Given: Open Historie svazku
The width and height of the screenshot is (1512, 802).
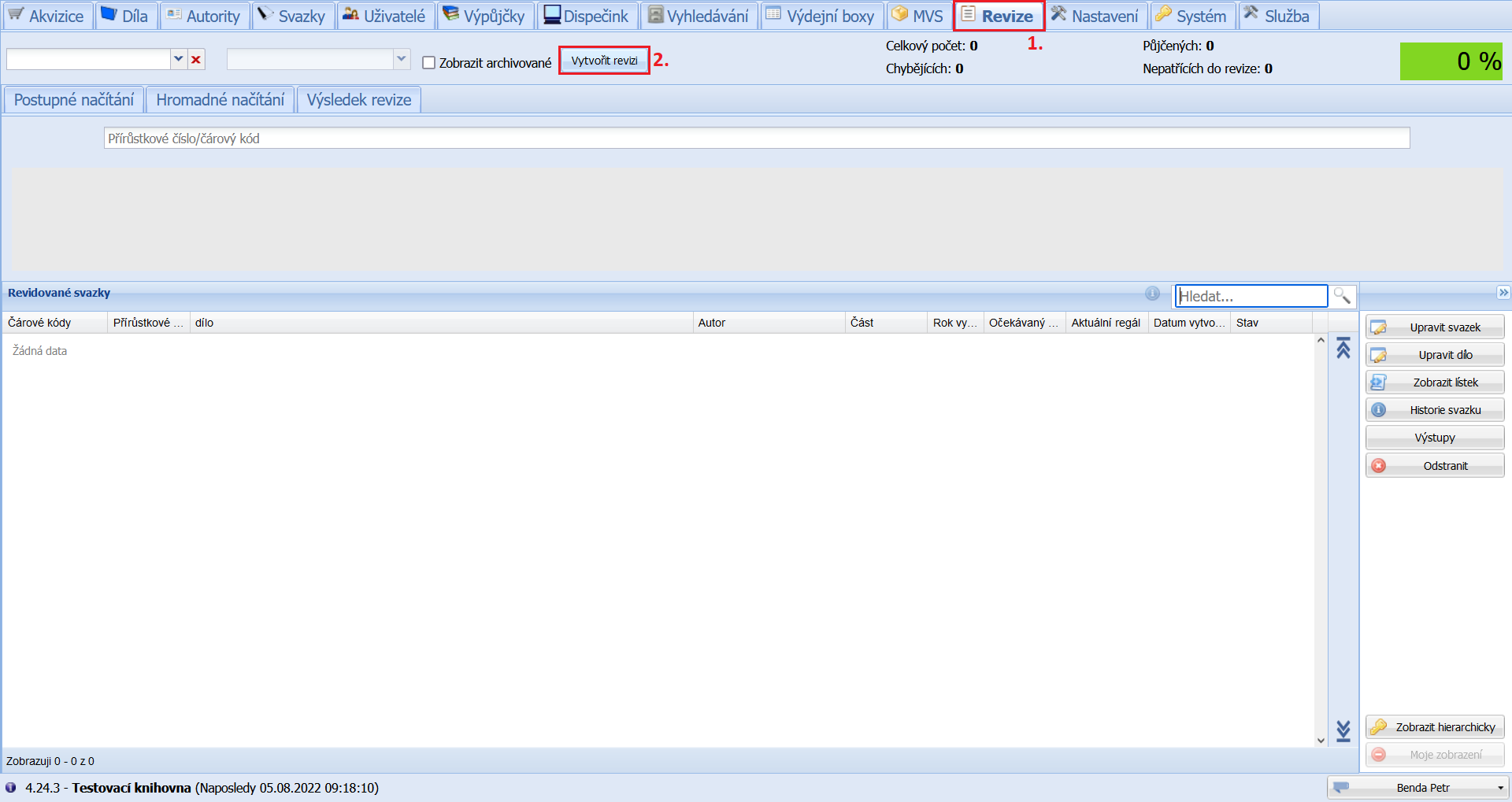Looking at the screenshot, I should click(1435, 410).
